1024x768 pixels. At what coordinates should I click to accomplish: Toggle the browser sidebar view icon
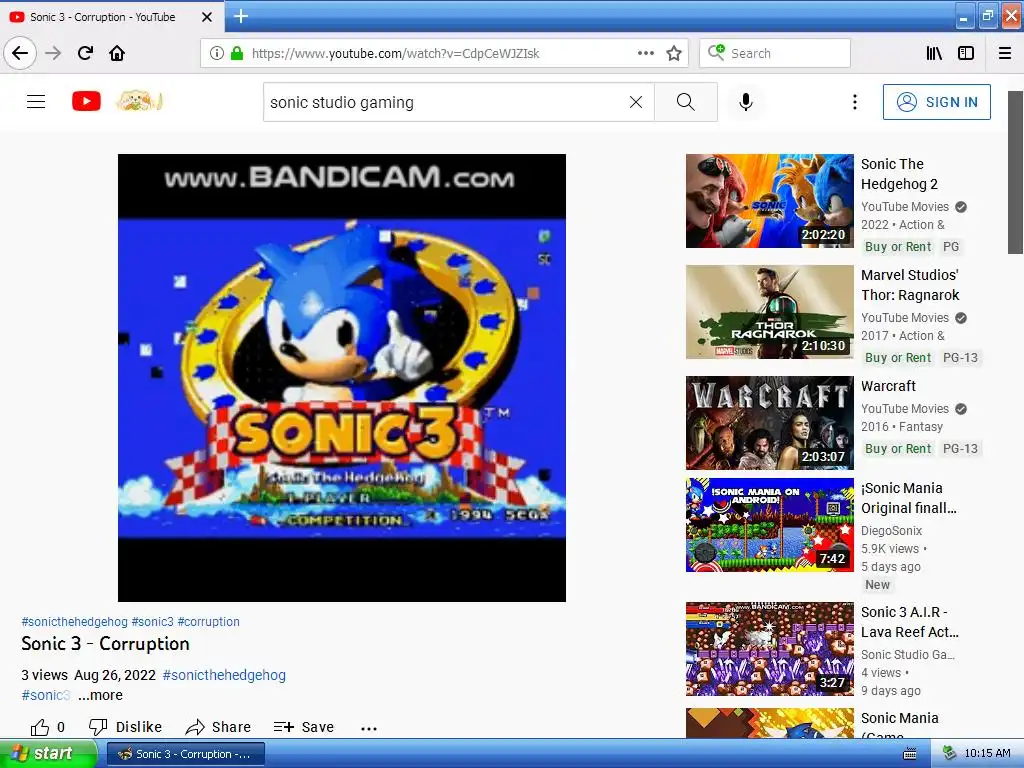[x=966, y=53]
